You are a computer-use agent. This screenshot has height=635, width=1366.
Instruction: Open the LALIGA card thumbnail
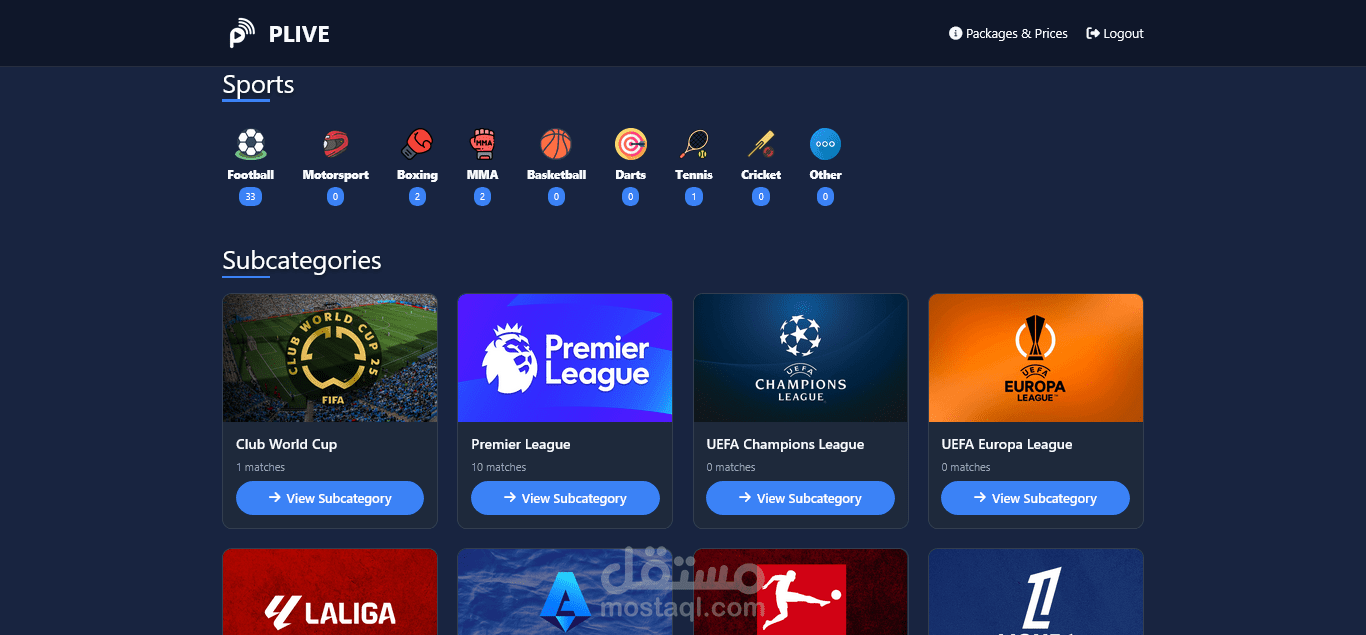(330, 592)
